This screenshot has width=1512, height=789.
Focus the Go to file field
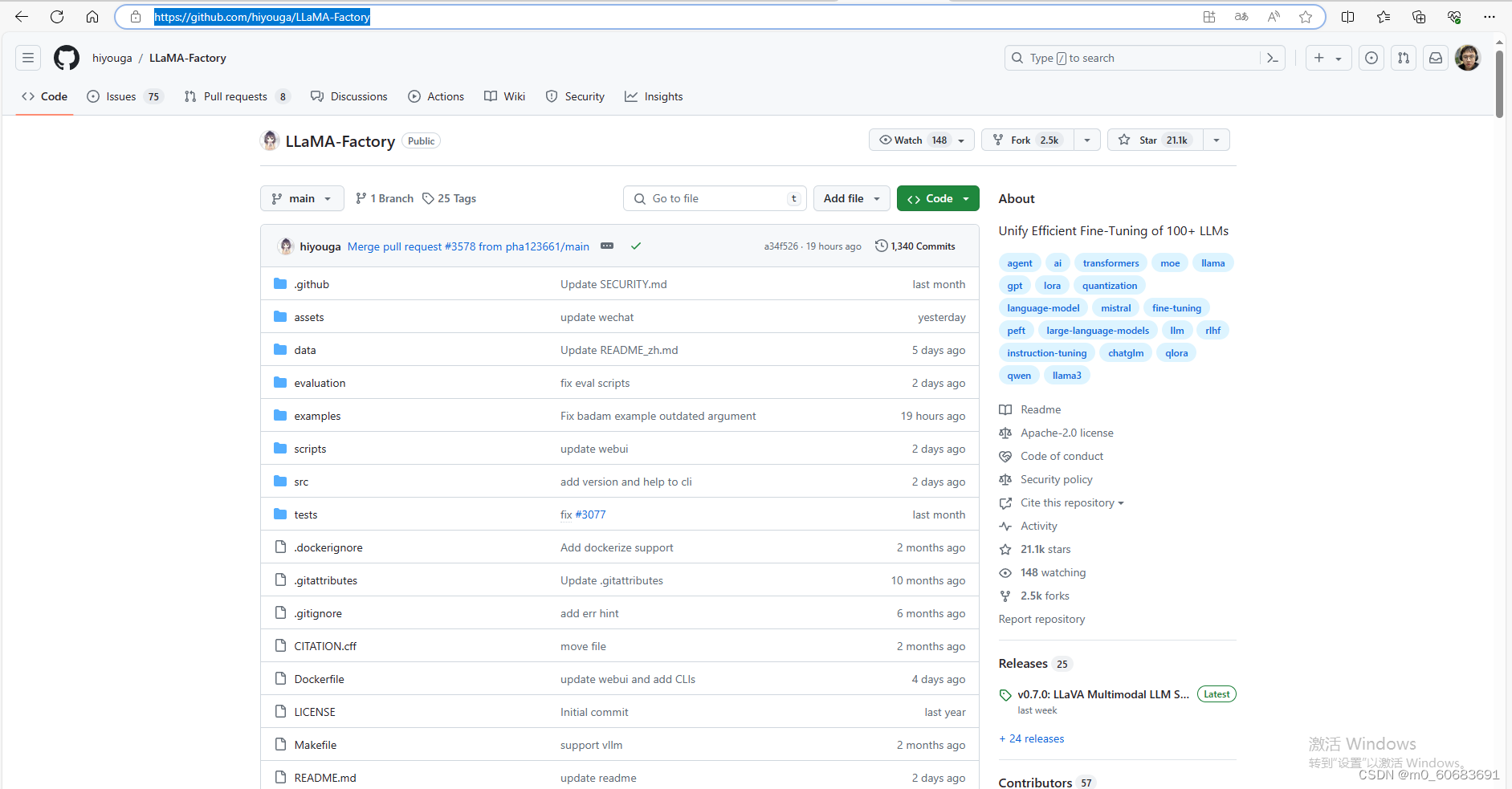(715, 198)
